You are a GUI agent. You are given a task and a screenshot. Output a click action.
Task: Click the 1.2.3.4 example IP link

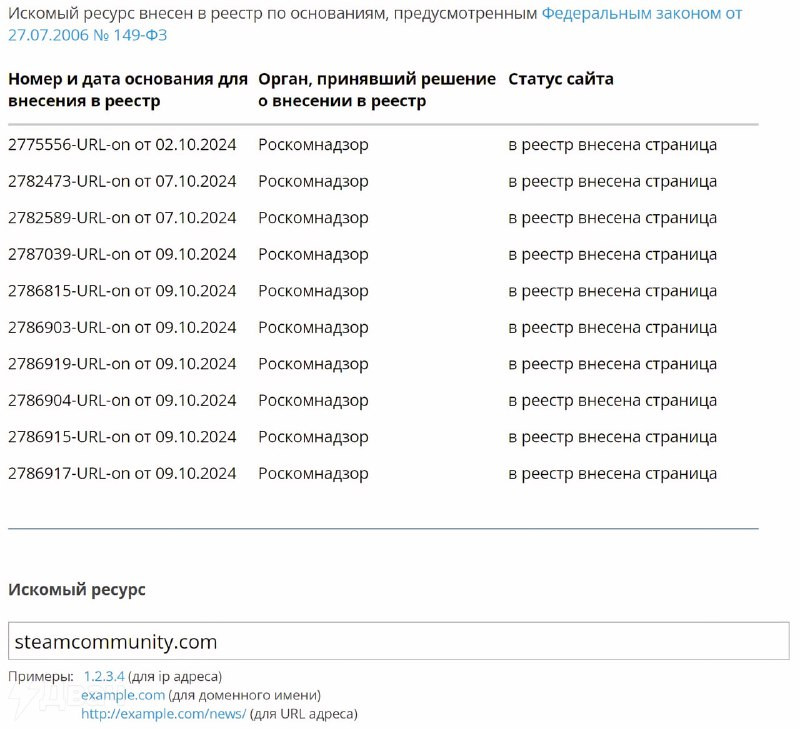coord(104,676)
